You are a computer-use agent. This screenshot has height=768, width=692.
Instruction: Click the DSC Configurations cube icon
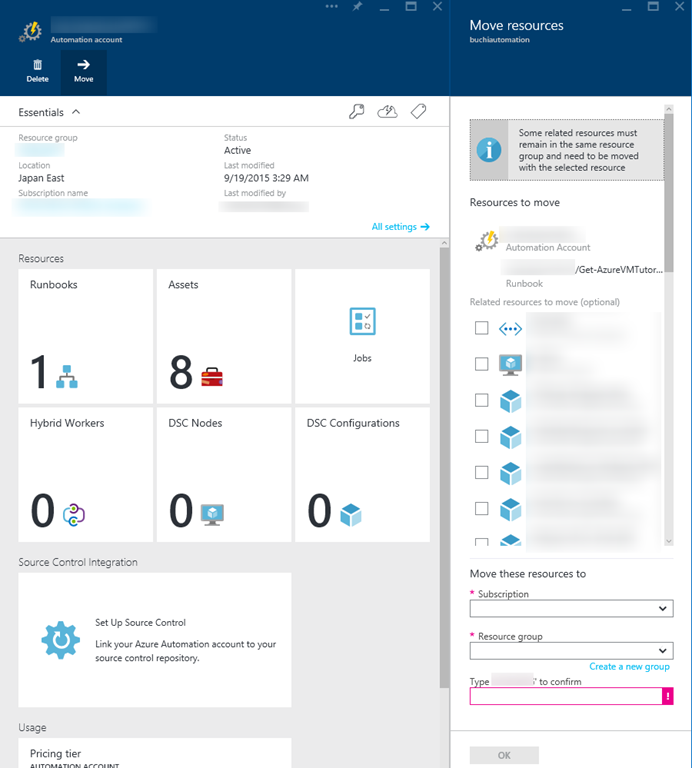[351, 515]
